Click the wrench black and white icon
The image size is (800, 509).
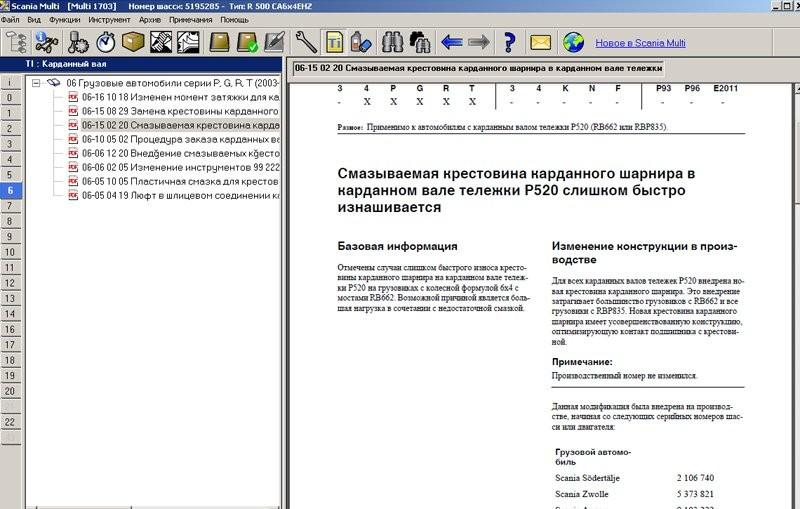[188, 42]
